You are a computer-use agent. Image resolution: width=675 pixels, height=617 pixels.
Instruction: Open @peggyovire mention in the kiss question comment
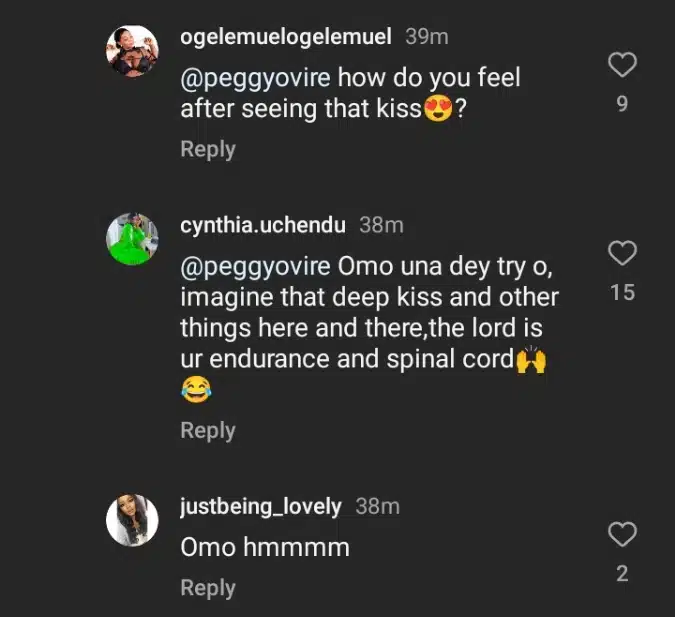(x=255, y=77)
